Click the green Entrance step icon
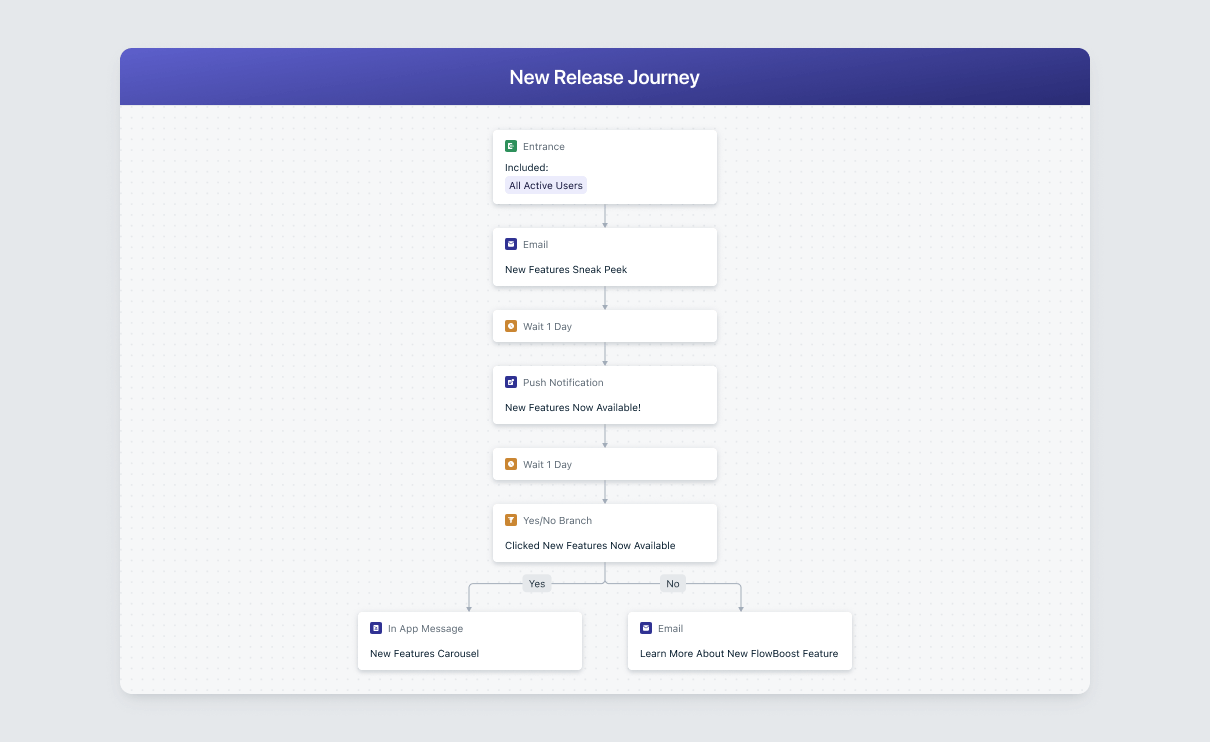Image resolution: width=1210 pixels, height=742 pixels. click(x=511, y=146)
